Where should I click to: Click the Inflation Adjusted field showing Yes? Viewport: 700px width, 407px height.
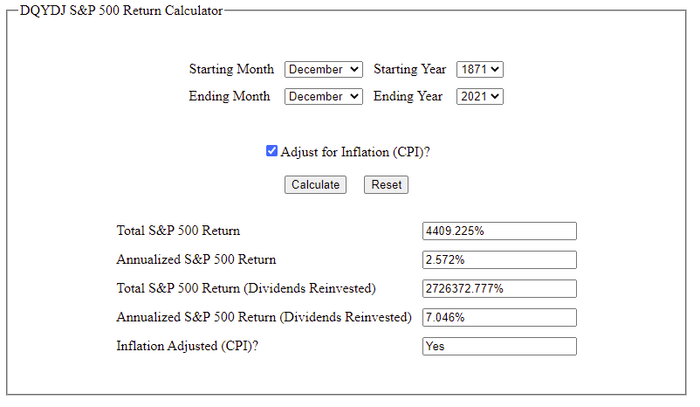click(500, 347)
